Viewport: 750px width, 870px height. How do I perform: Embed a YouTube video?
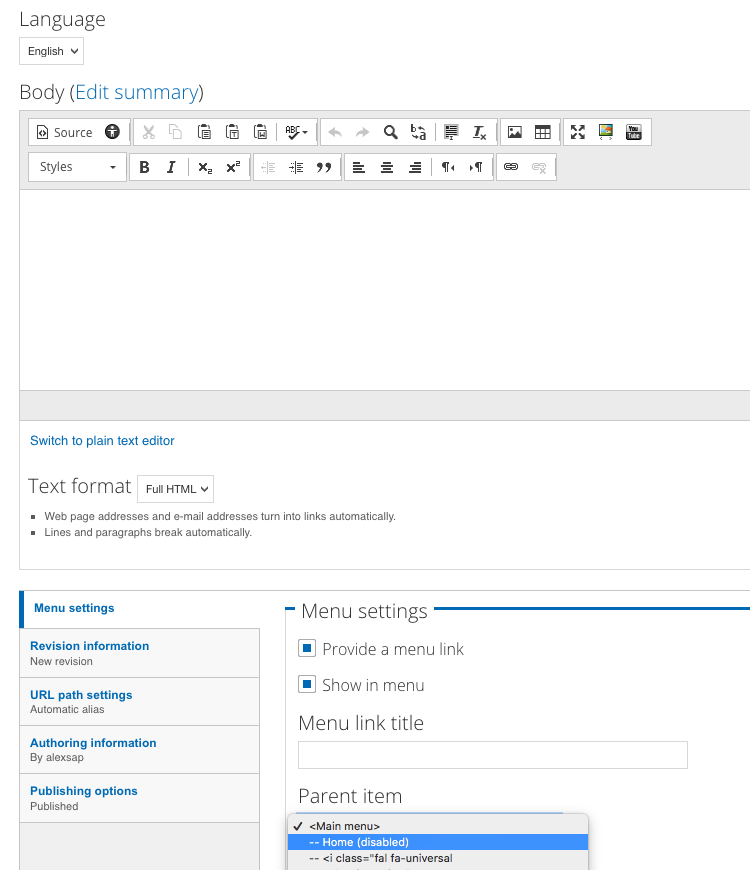click(634, 131)
